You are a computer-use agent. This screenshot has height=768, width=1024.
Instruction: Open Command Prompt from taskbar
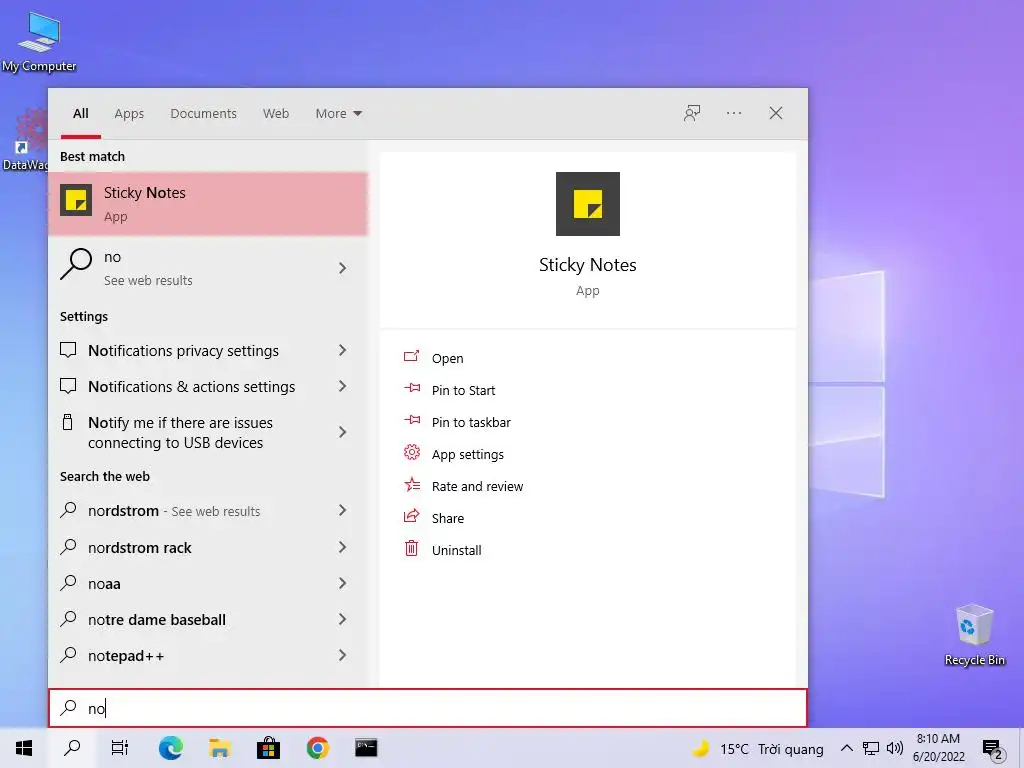(366, 748)
